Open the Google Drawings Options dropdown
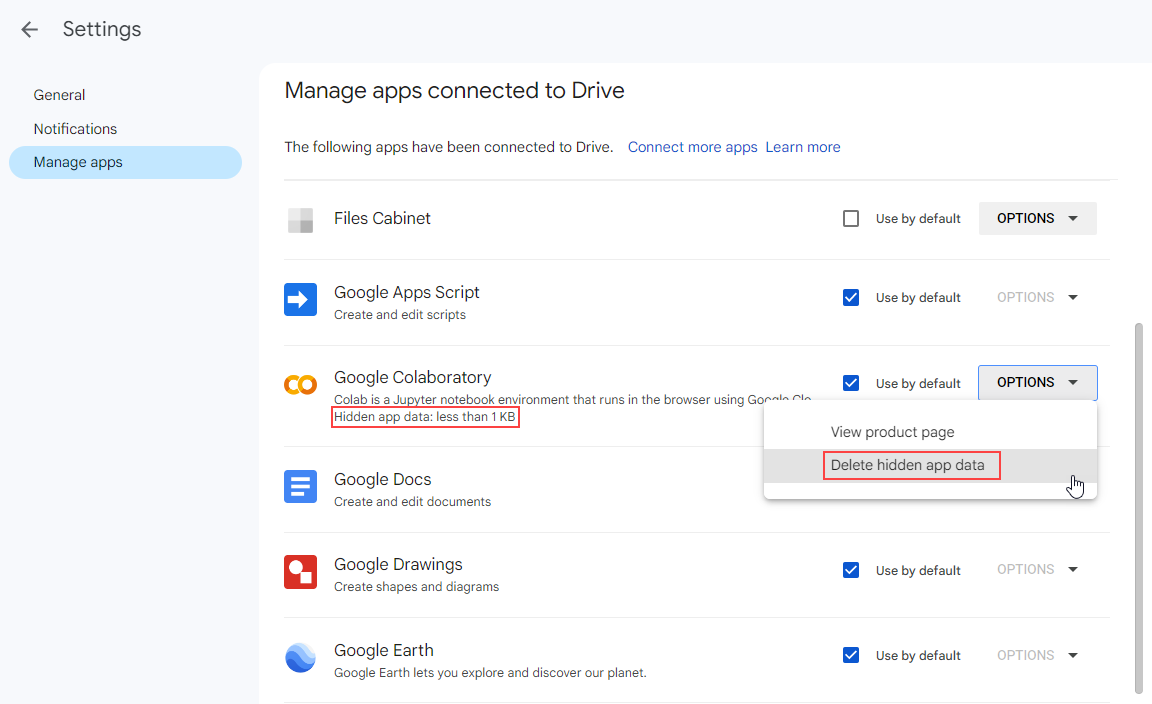The image size is (1152, 704). point(1037,569)
